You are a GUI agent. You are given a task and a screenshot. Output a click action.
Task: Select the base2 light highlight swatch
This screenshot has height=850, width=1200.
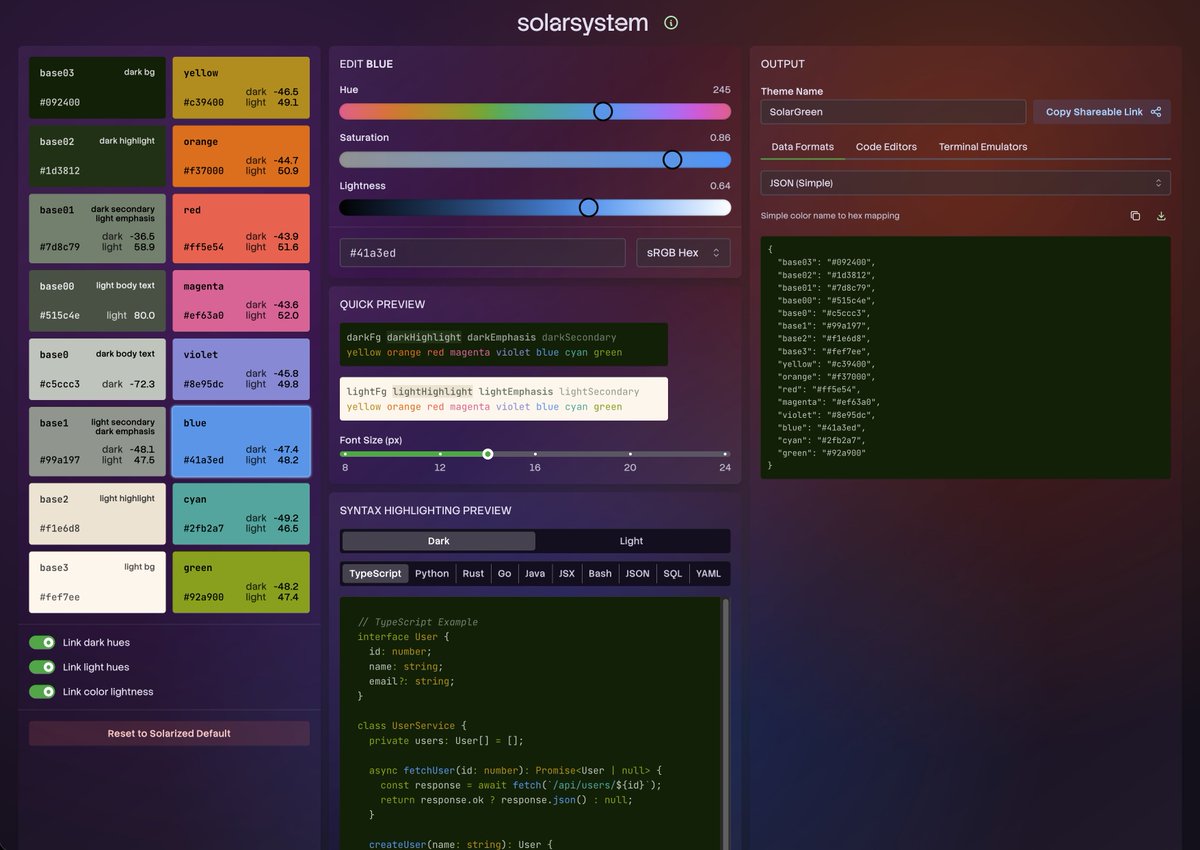(x=97, y=514)
